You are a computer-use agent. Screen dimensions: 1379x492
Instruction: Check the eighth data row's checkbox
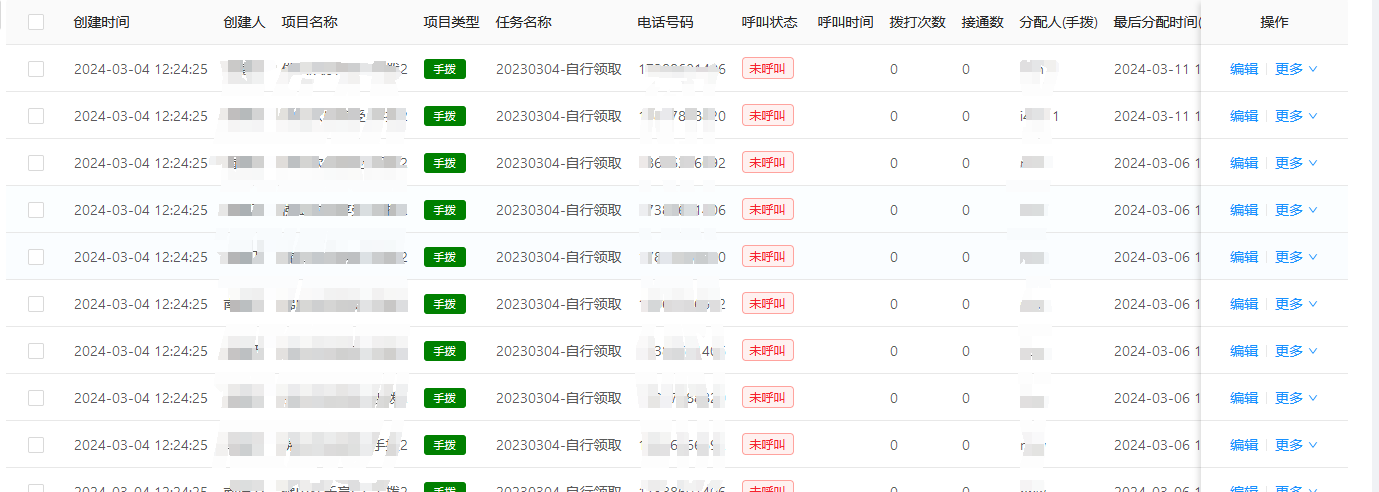[36, 398]
